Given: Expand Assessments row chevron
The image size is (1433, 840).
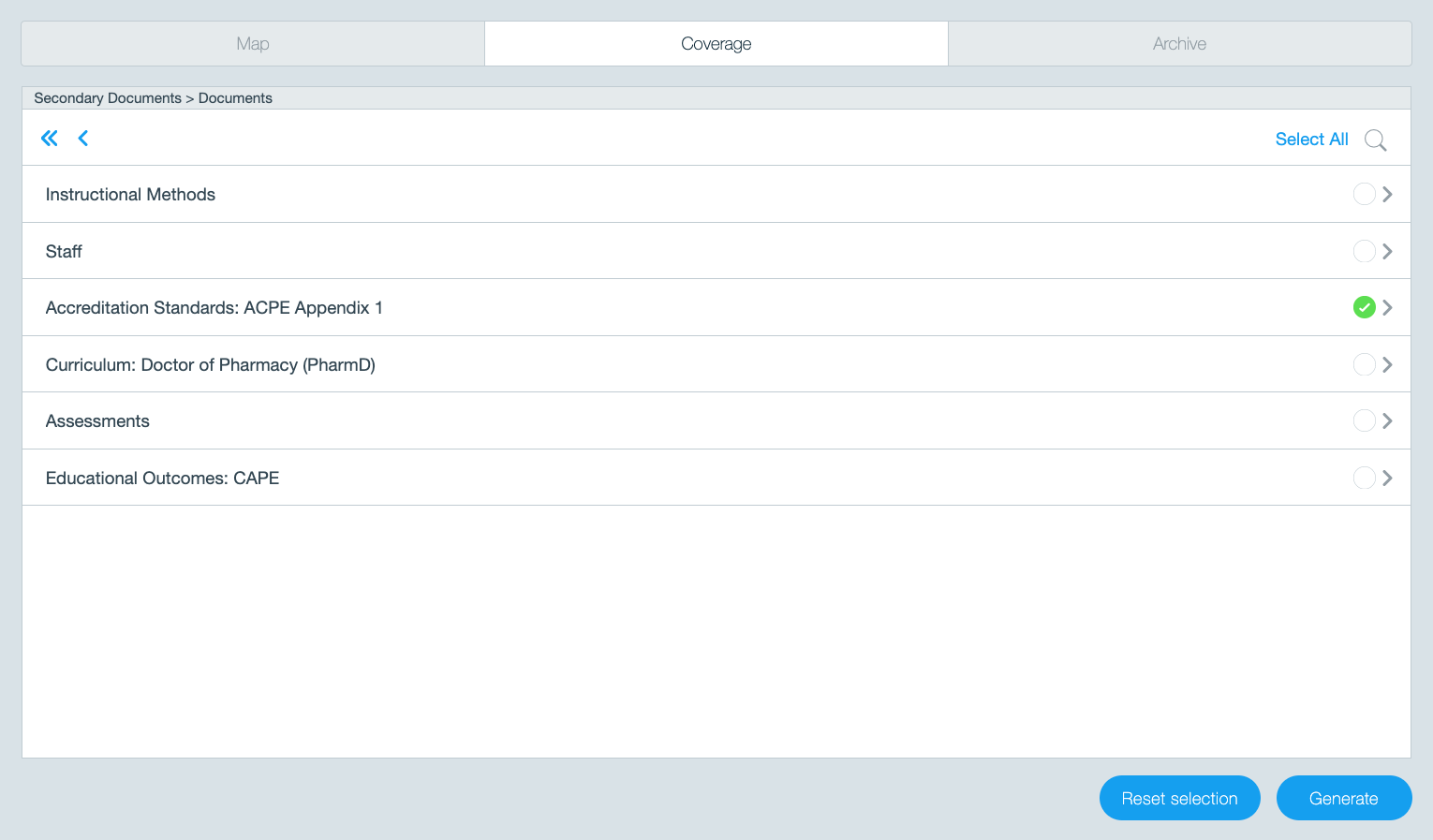Looking at the screenshot, I should 1387,420.
